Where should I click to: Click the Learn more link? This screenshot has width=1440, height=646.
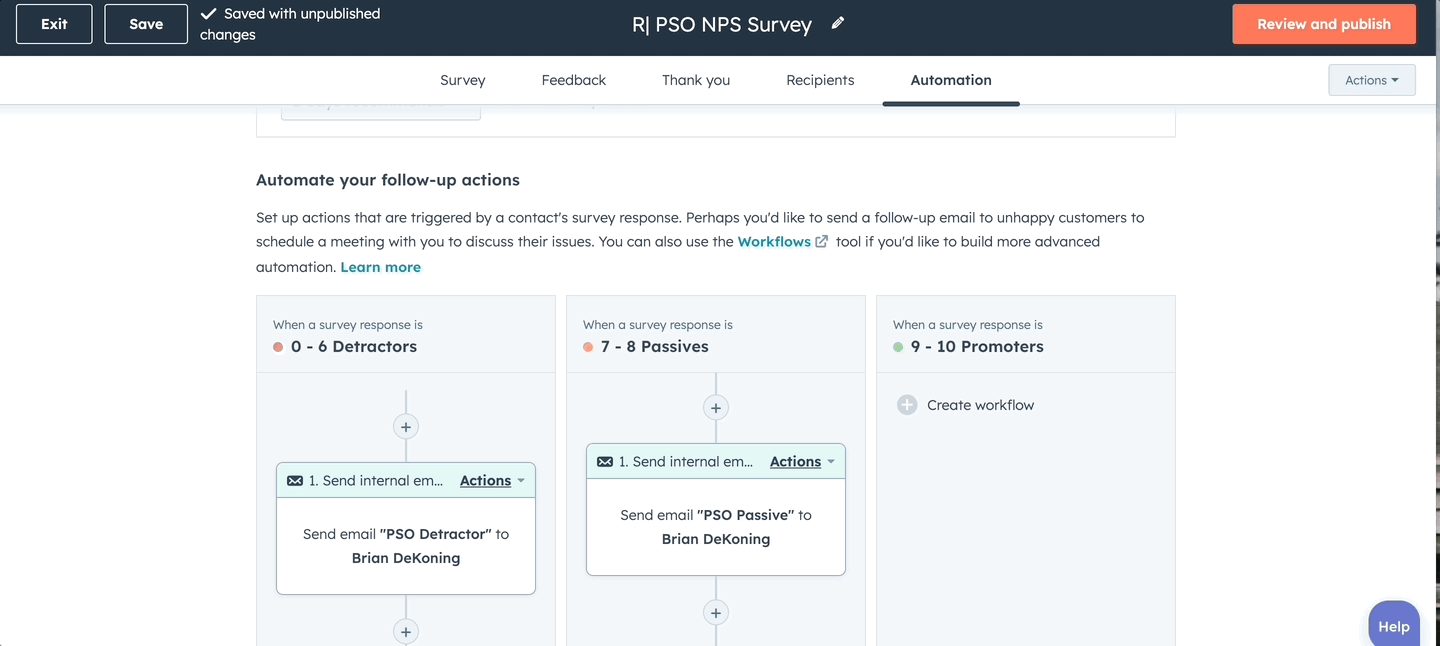(381, 267)
